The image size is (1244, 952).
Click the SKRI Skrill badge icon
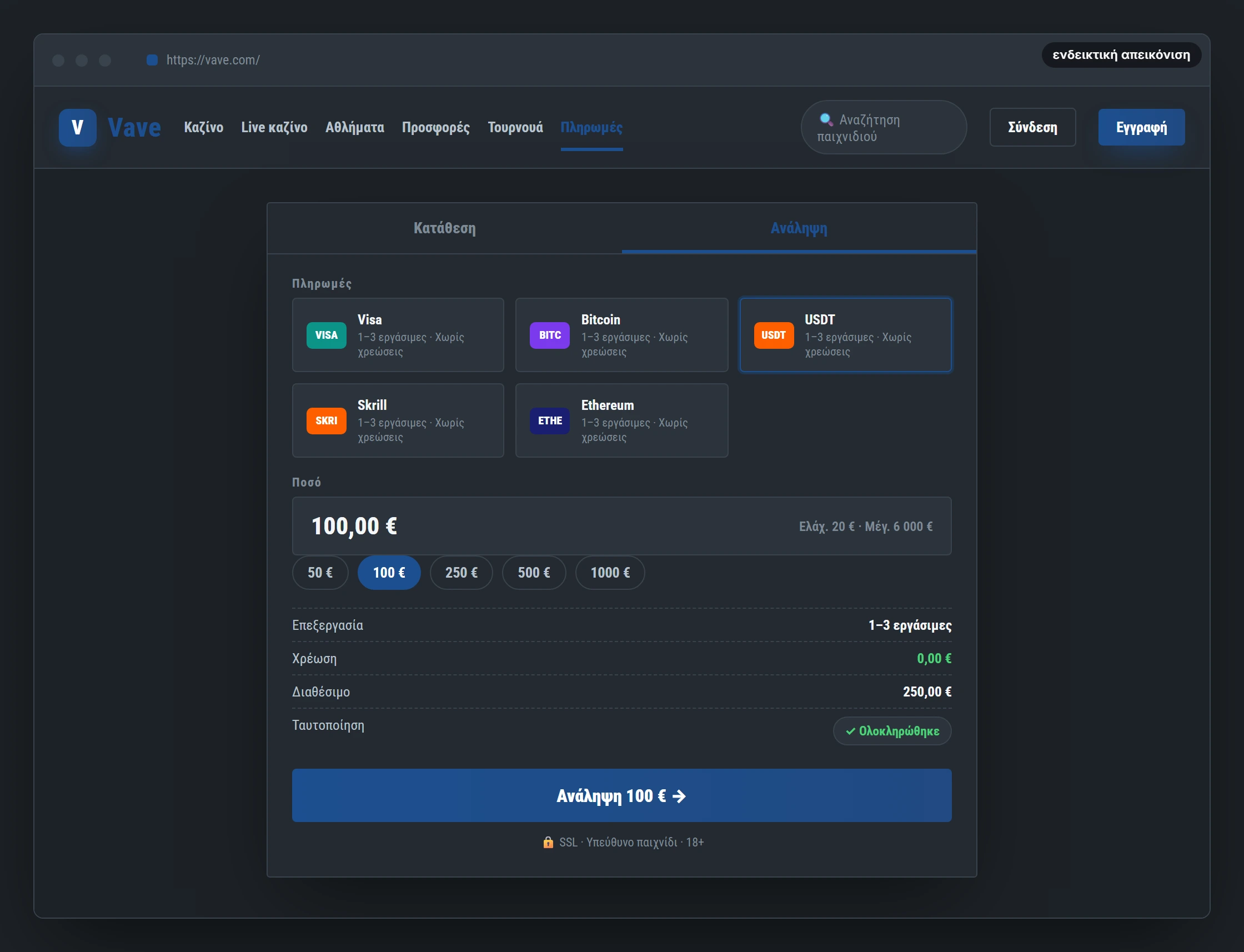coord(327,420)
